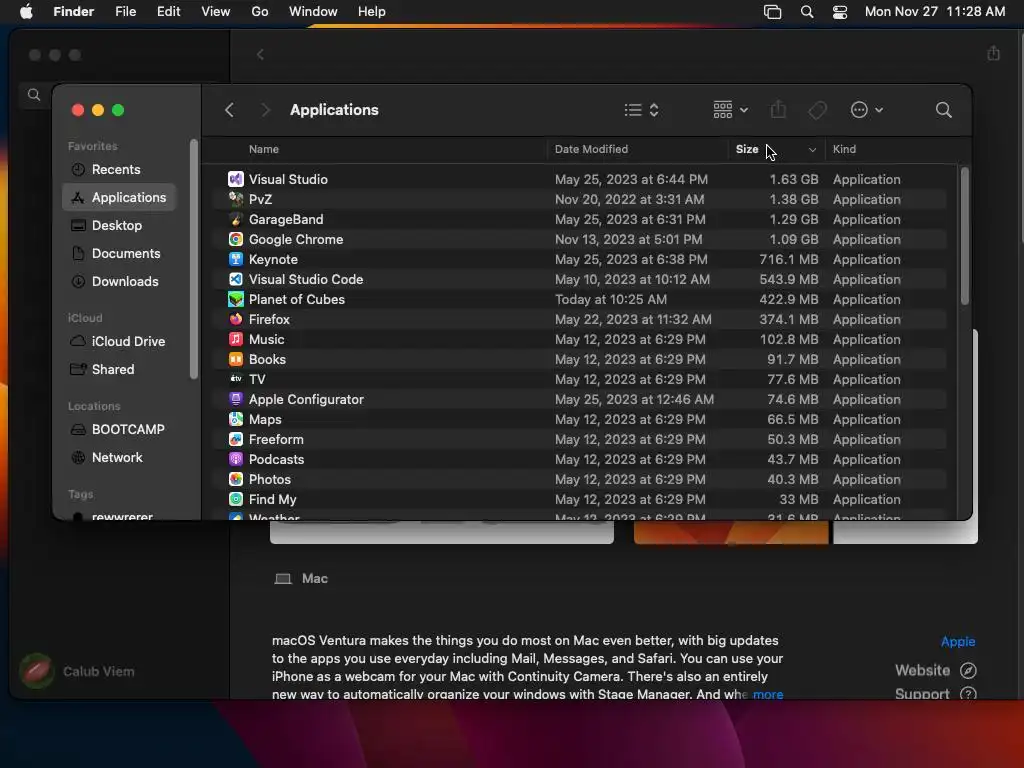Viewport: 1024px width, 768px height.
Task: Open the Apple menu
Action: (26, 12)
